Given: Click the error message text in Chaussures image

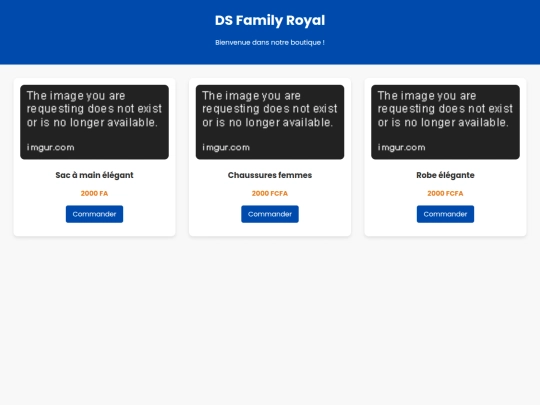Looking at the screenshot, I should (270, 109).
